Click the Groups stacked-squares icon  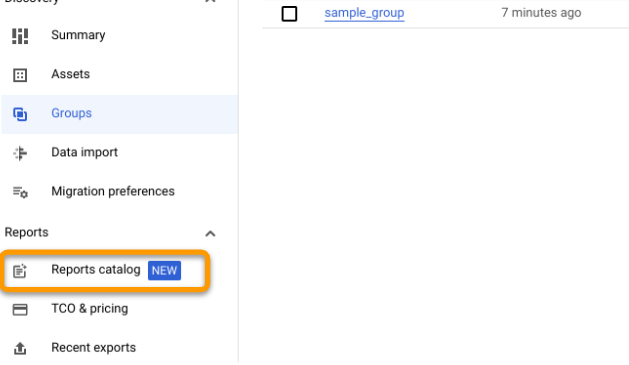(x=20, y=114)
